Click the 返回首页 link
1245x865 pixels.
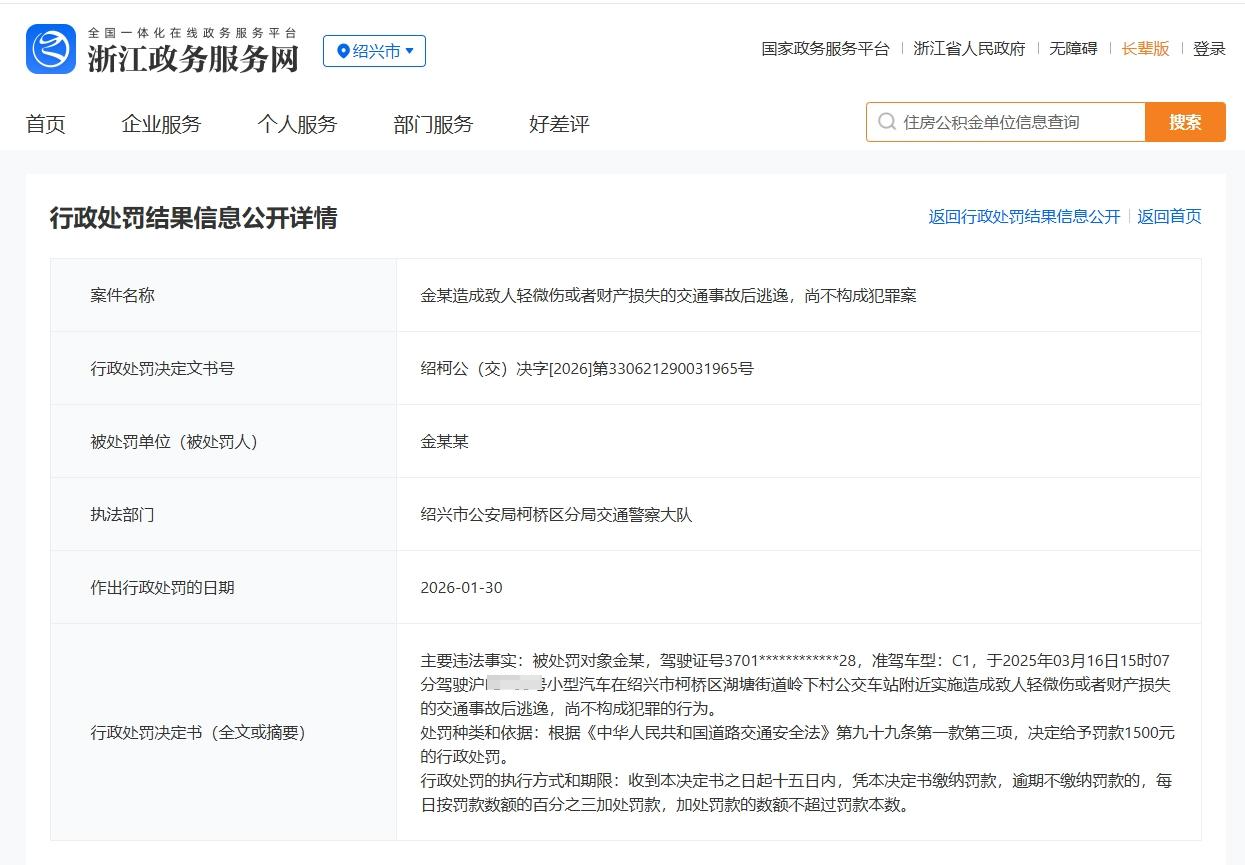point(1168,216)
